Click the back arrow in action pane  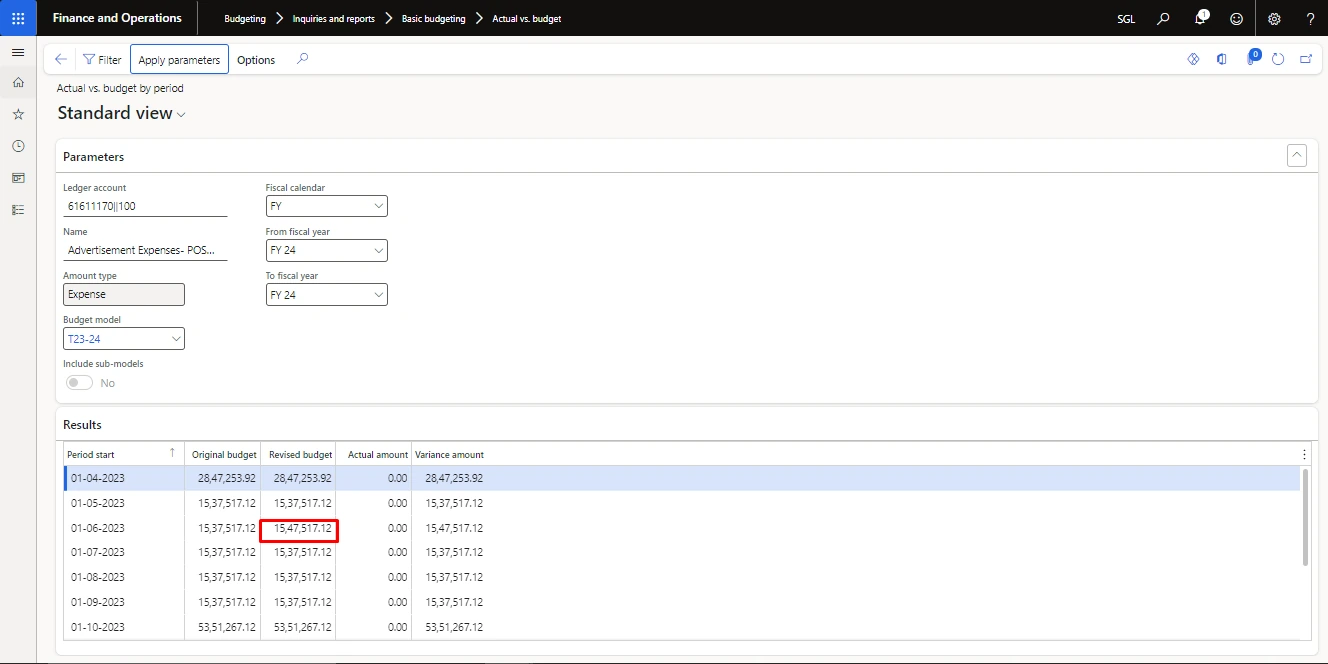point(61,60)
